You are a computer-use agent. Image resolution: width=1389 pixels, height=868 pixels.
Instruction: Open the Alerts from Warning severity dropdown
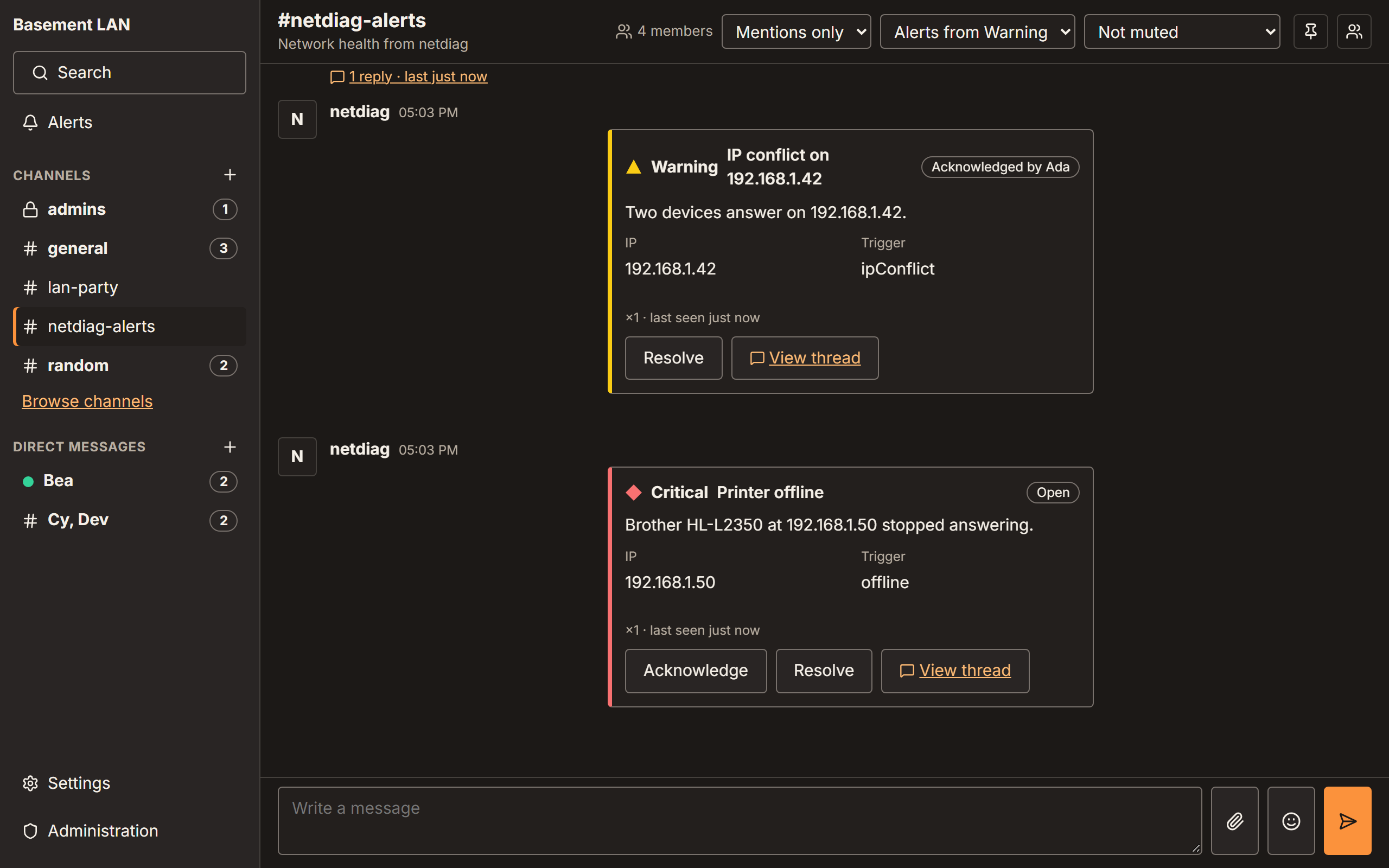977,31
